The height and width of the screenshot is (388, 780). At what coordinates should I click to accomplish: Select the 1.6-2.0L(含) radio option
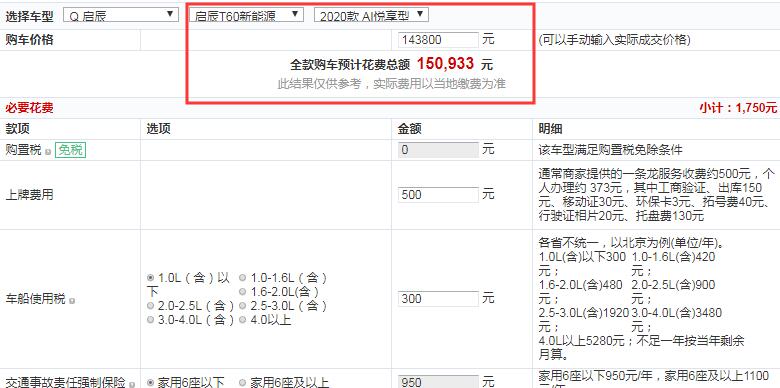[x=242, y=291]
